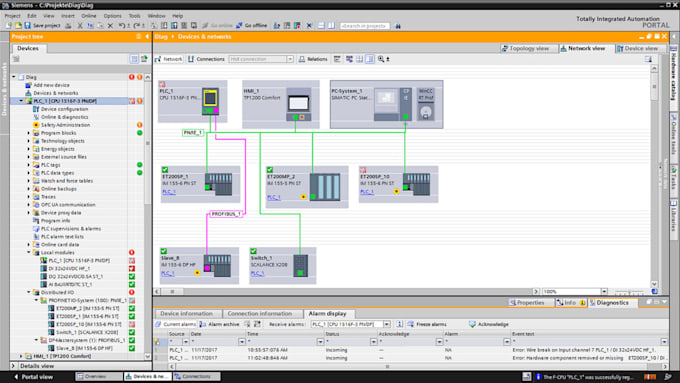Click the PLC_1 link under Switch_1
The image size is (680, 383).
point(257,273)
